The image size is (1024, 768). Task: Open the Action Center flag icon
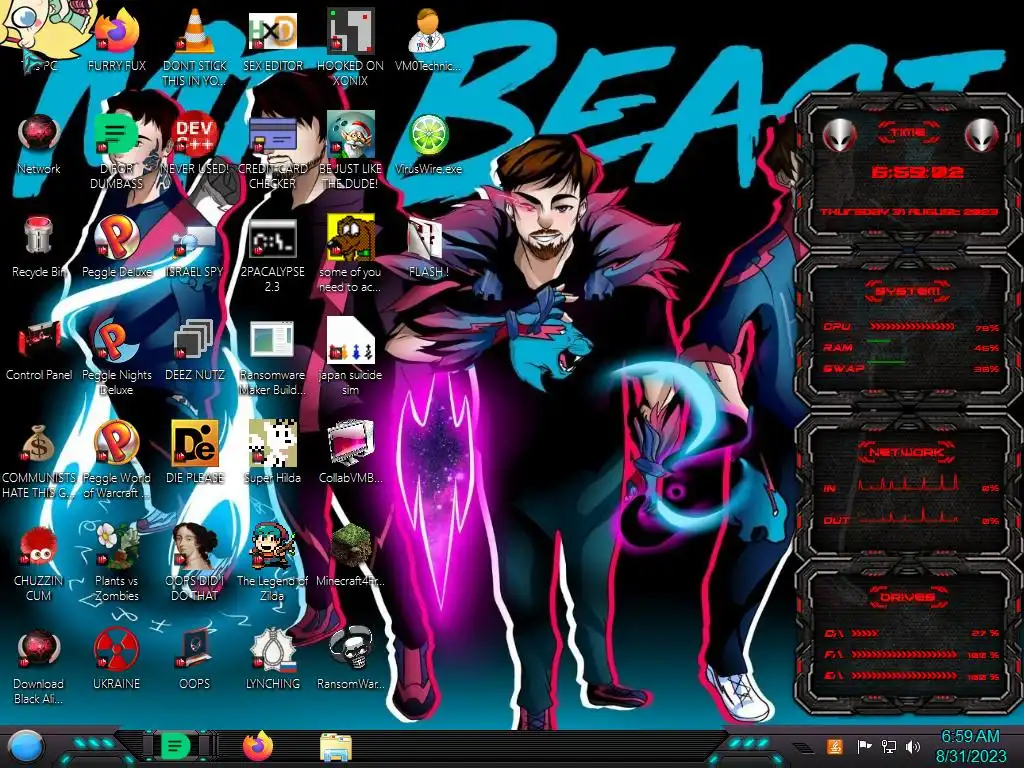(x=864, y=746)
